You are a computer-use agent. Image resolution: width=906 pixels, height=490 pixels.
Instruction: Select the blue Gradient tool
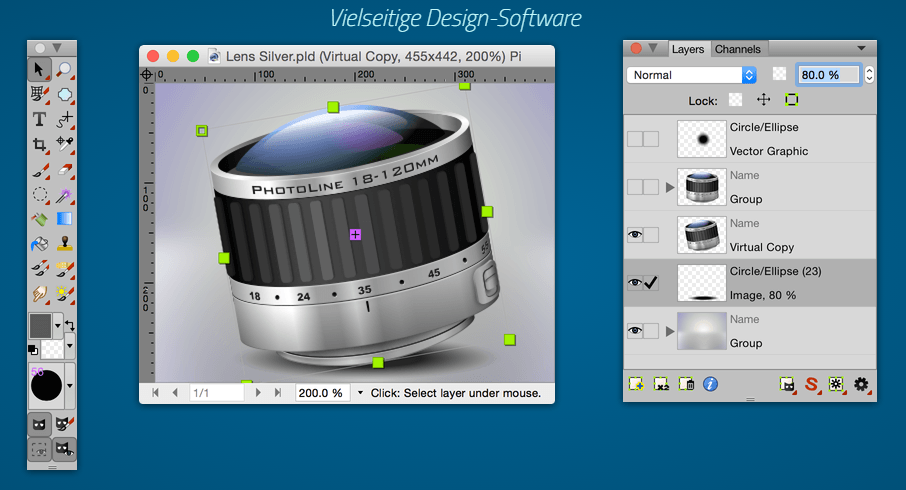click(x=64, y=219)
